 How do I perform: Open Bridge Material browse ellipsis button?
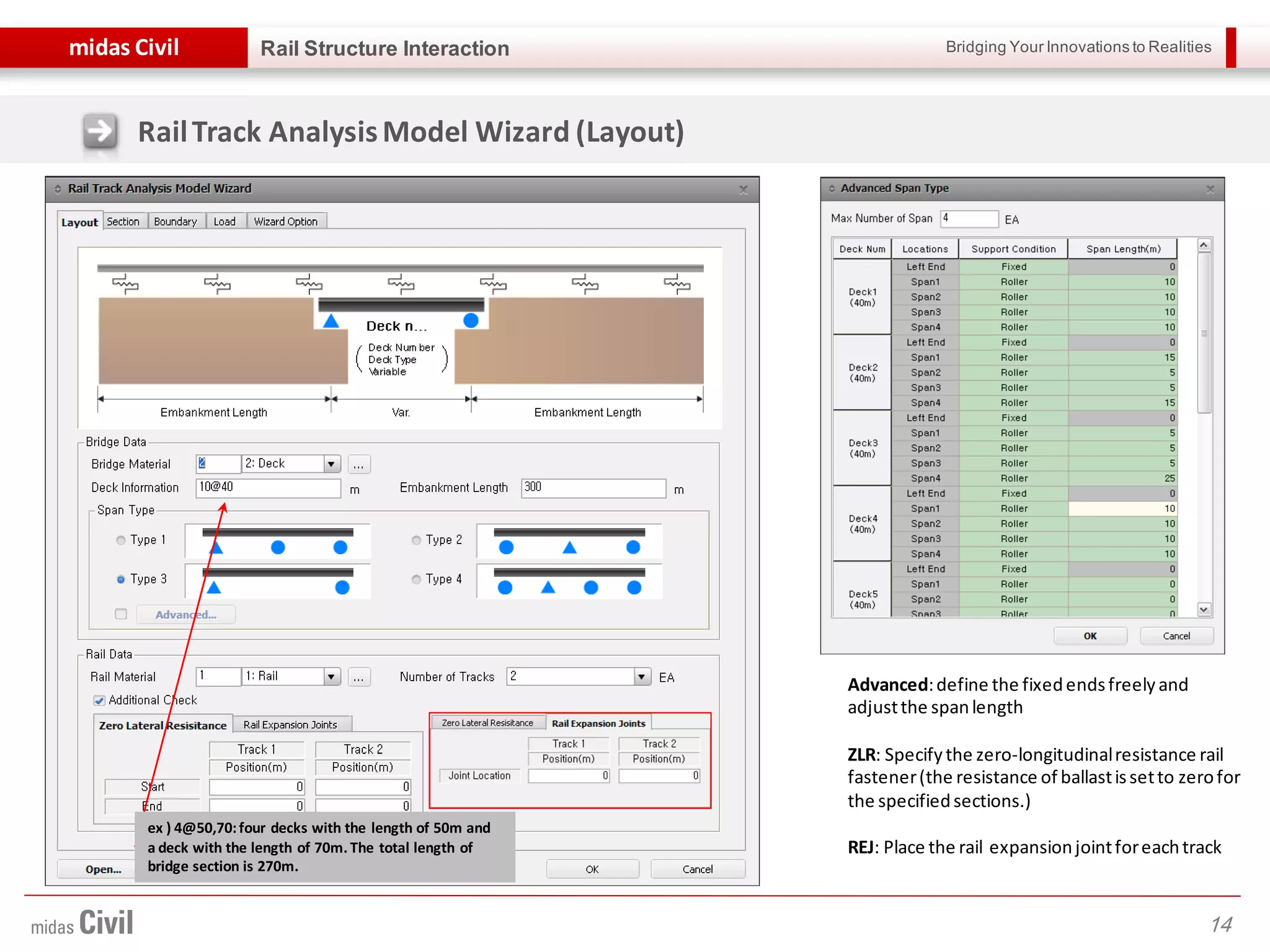[358, 464]
